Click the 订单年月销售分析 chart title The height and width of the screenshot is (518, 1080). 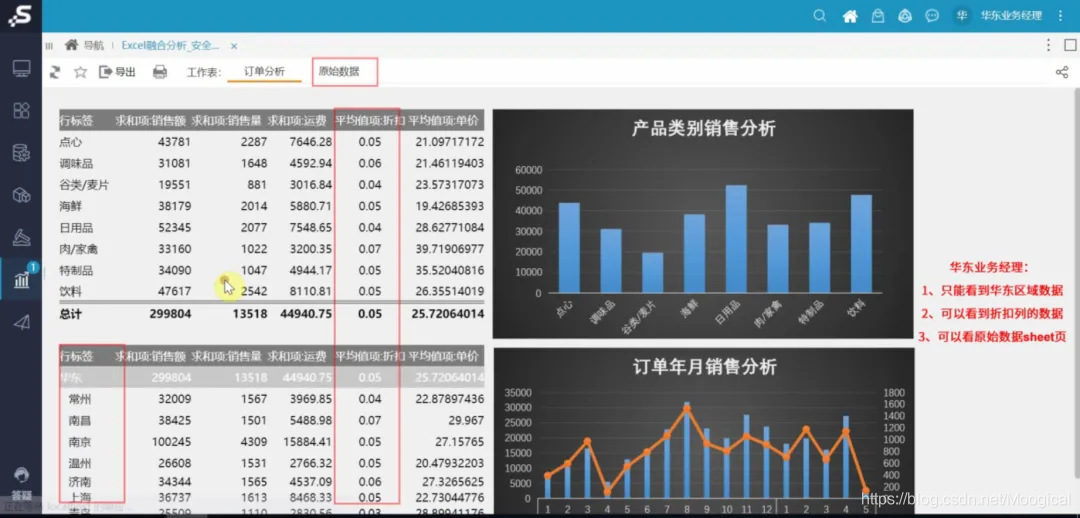point(704,366)
